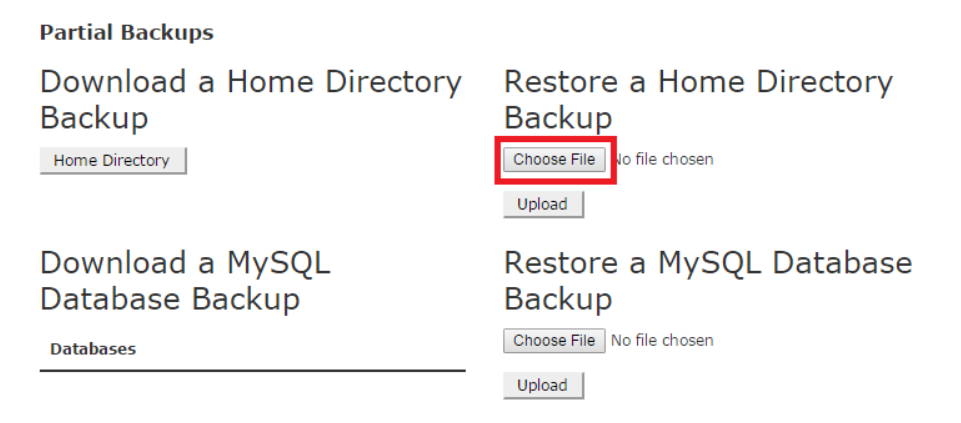Click the divider line beneath Databases header
Screen dimensions: 961x423
click(252, 371)
